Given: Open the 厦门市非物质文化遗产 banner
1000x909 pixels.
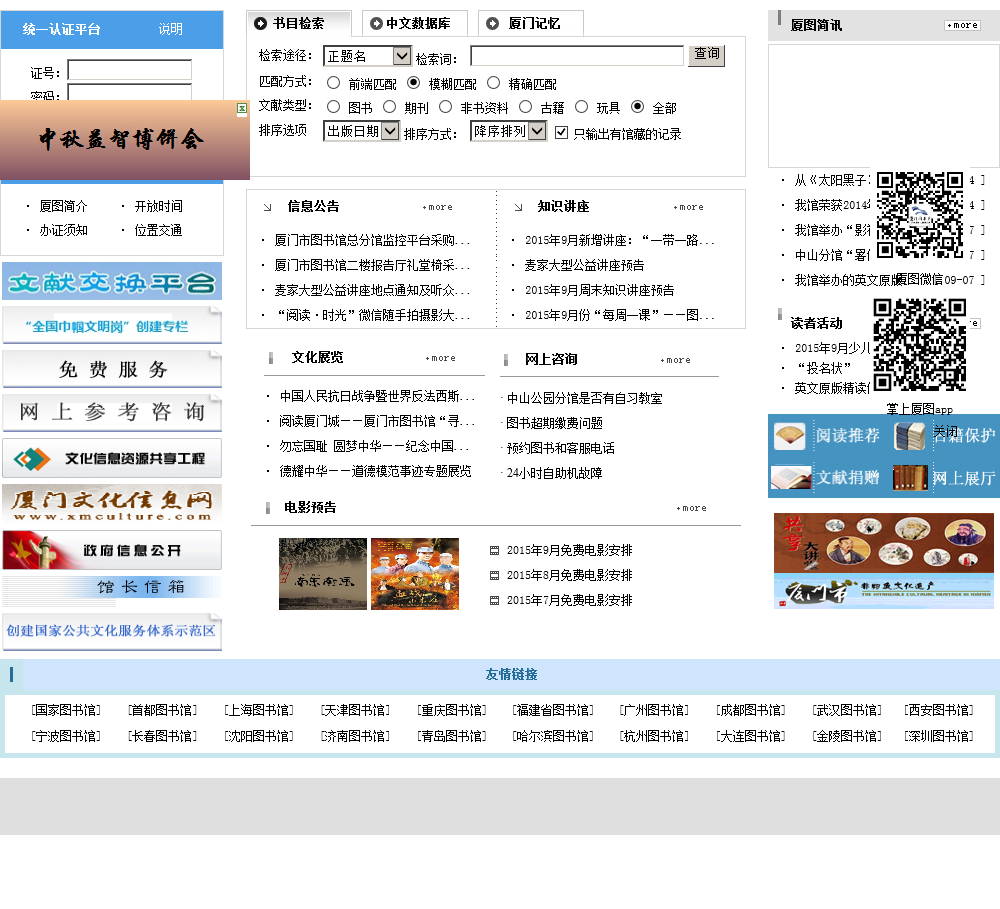Looking at the screenshot, I should click(883, 591).
